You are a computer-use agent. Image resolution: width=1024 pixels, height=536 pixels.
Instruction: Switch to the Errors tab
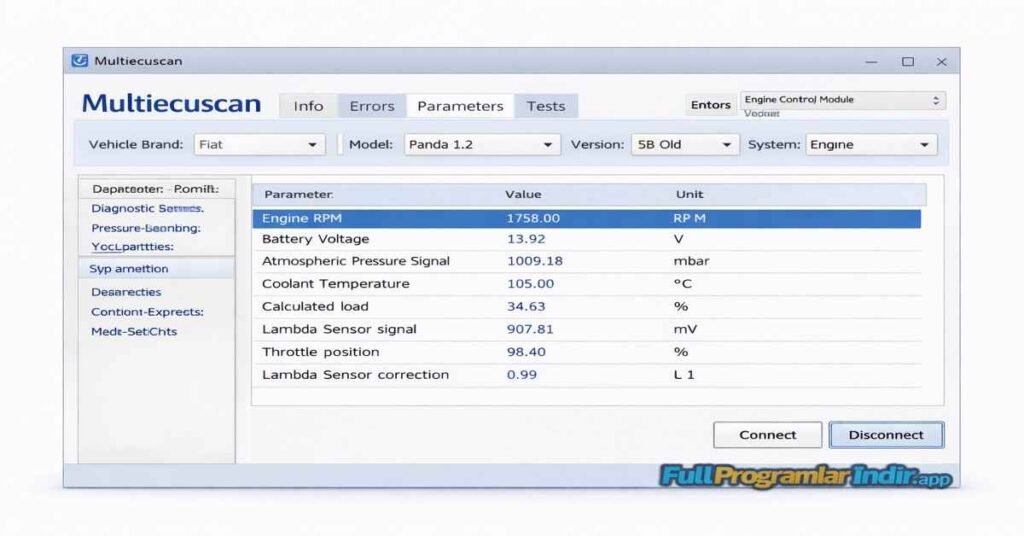pos(371,106)
